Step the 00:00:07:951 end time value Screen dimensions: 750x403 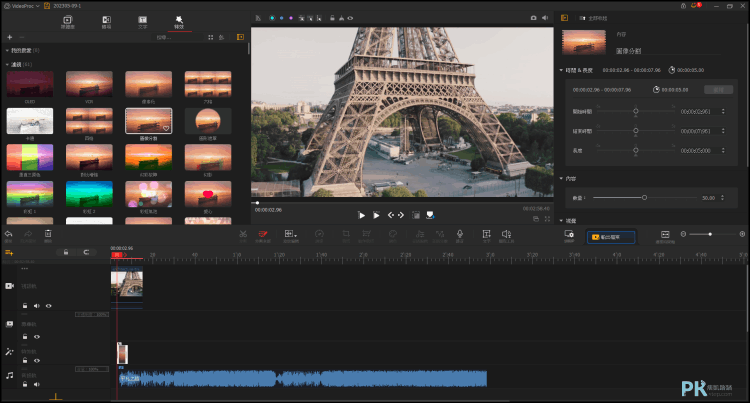pos(723,131)
